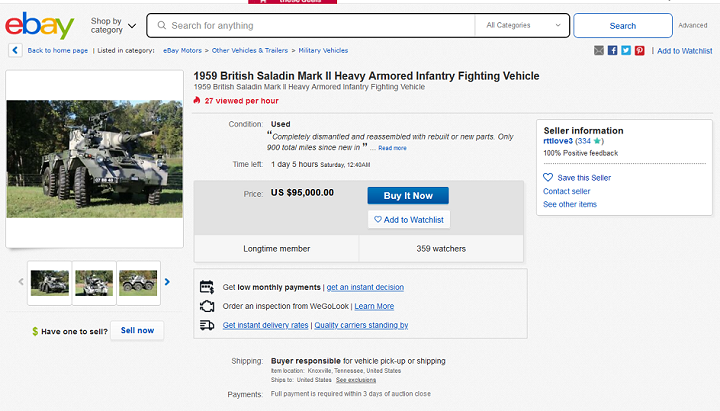Open the Shop by category dropdown
The height and width of the screenshot is (411, 720).
pyautogui.click(x=110, y=25)
